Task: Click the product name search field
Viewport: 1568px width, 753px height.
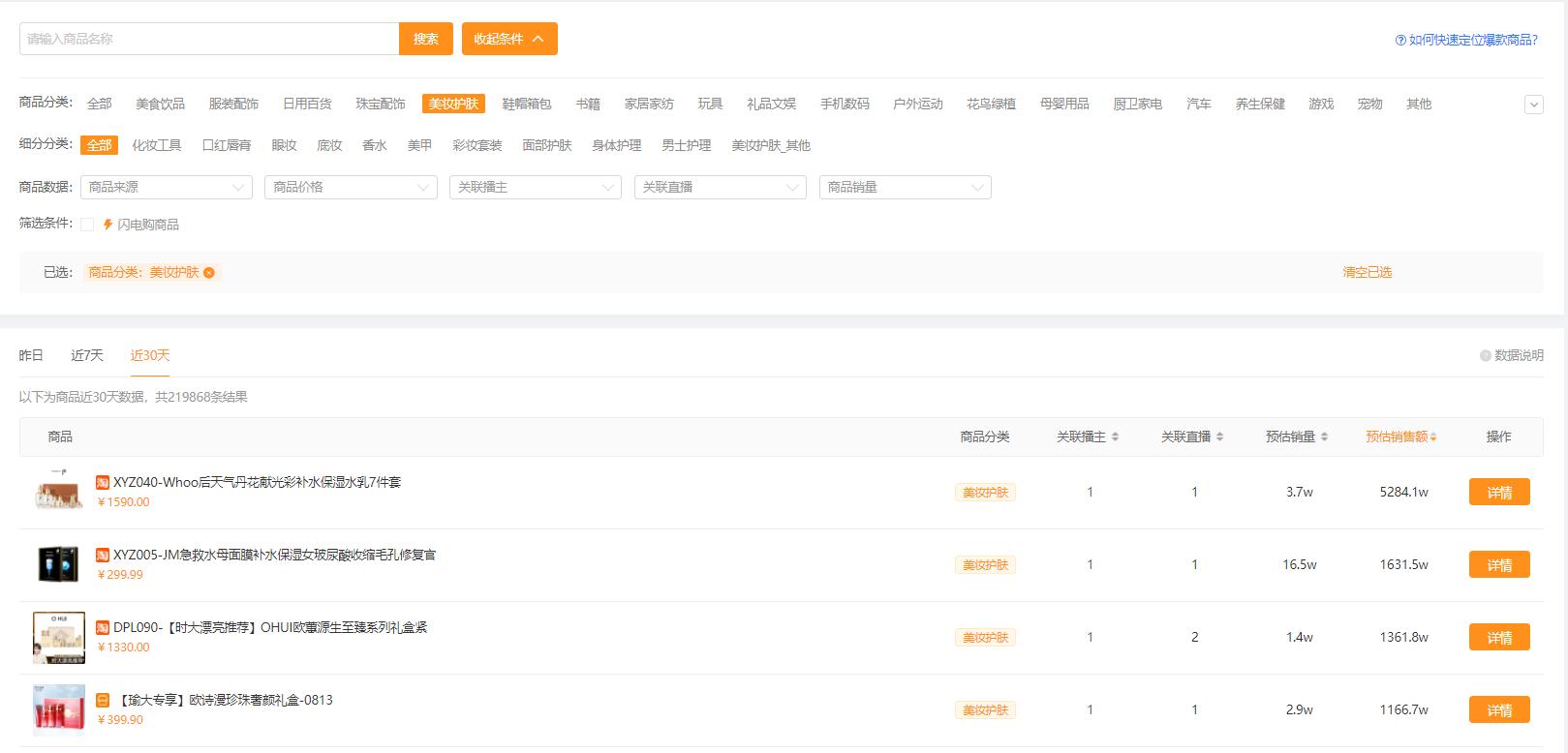Action: [x=209, y=39]
